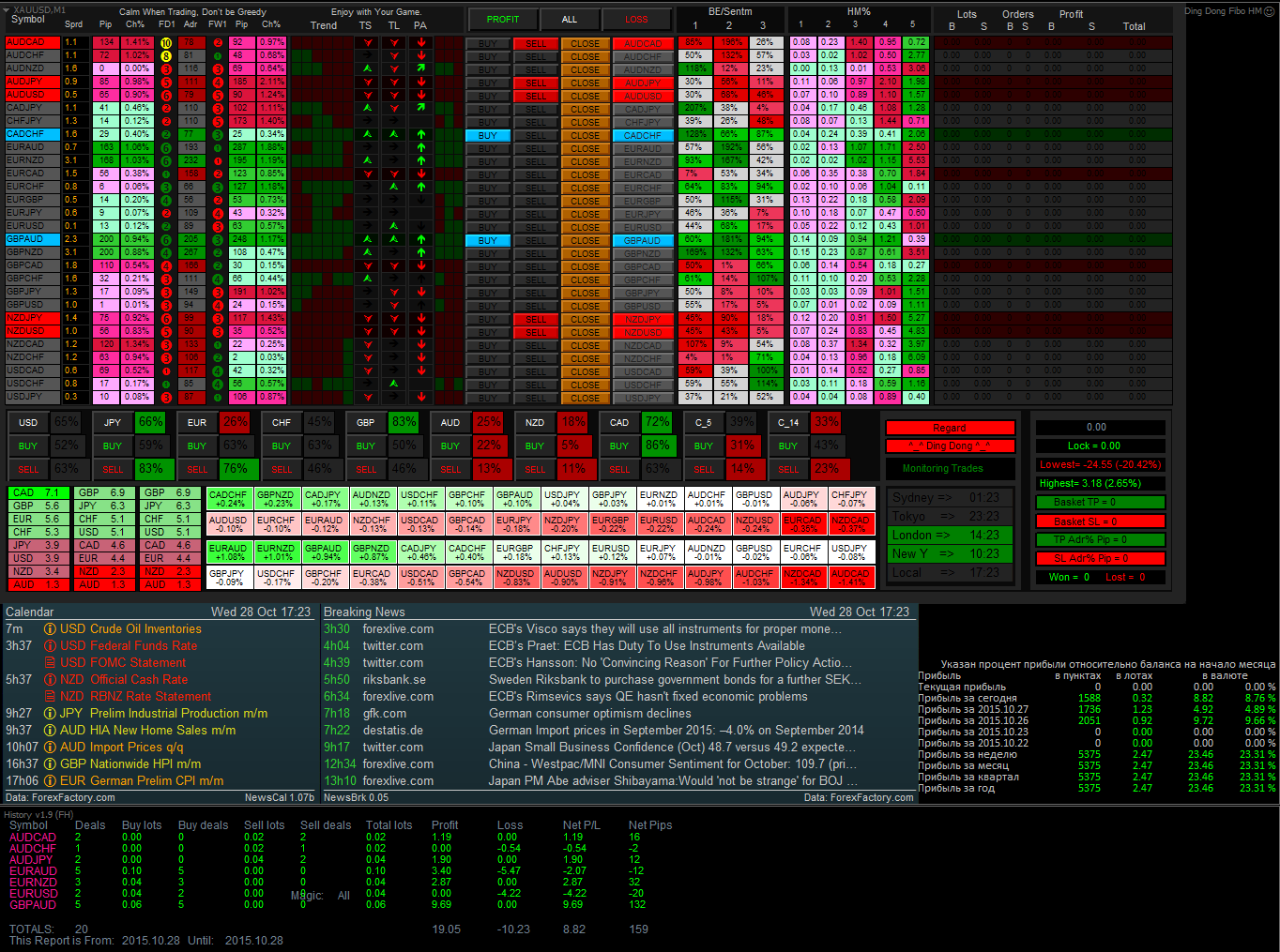
Task: Click info icon beside EUR German Prelim CPI
Action: 50,781
